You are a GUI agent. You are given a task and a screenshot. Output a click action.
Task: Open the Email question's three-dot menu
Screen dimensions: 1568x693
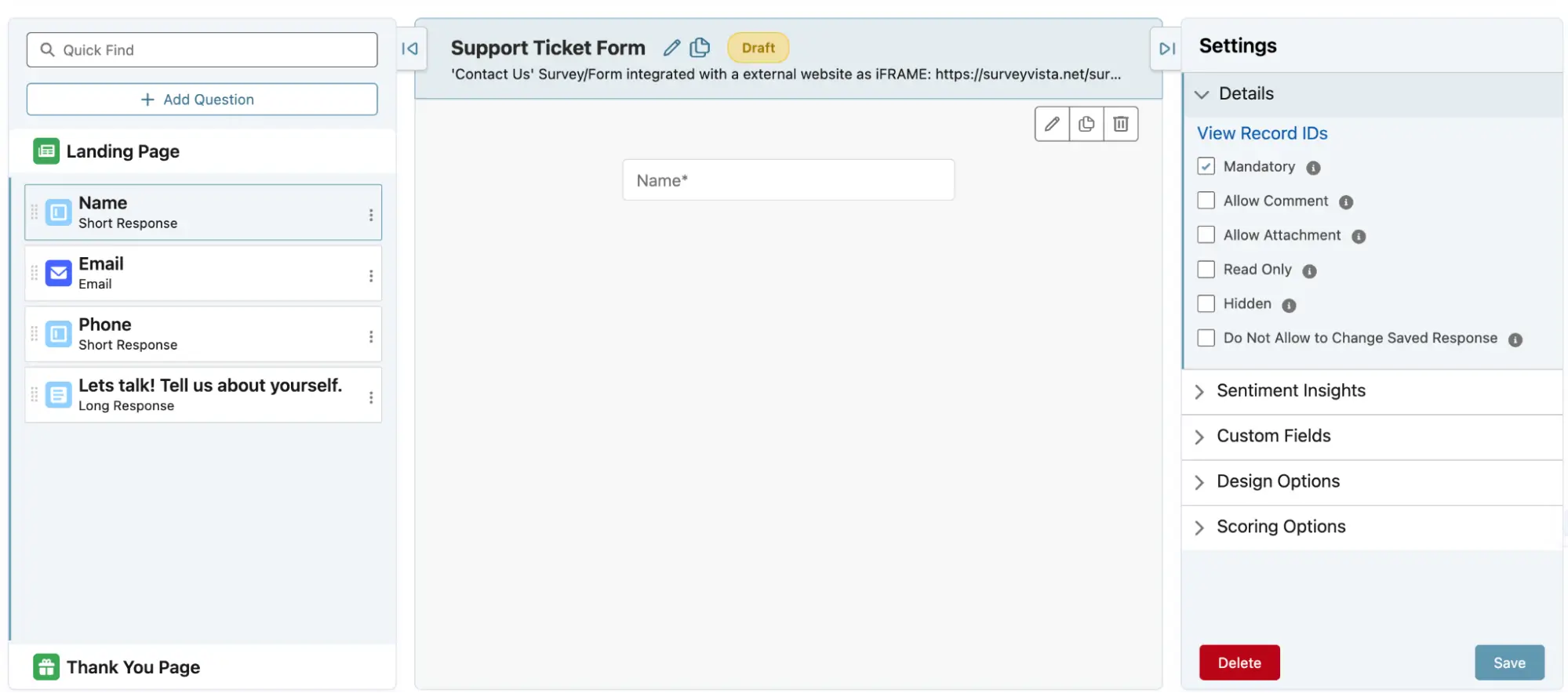click(371, 275)
